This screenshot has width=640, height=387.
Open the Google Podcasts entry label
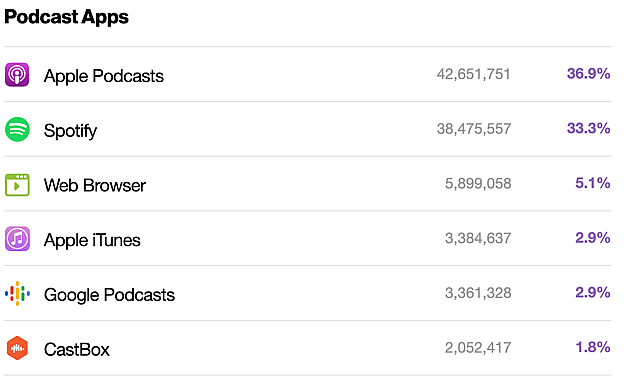click(109, 295)
